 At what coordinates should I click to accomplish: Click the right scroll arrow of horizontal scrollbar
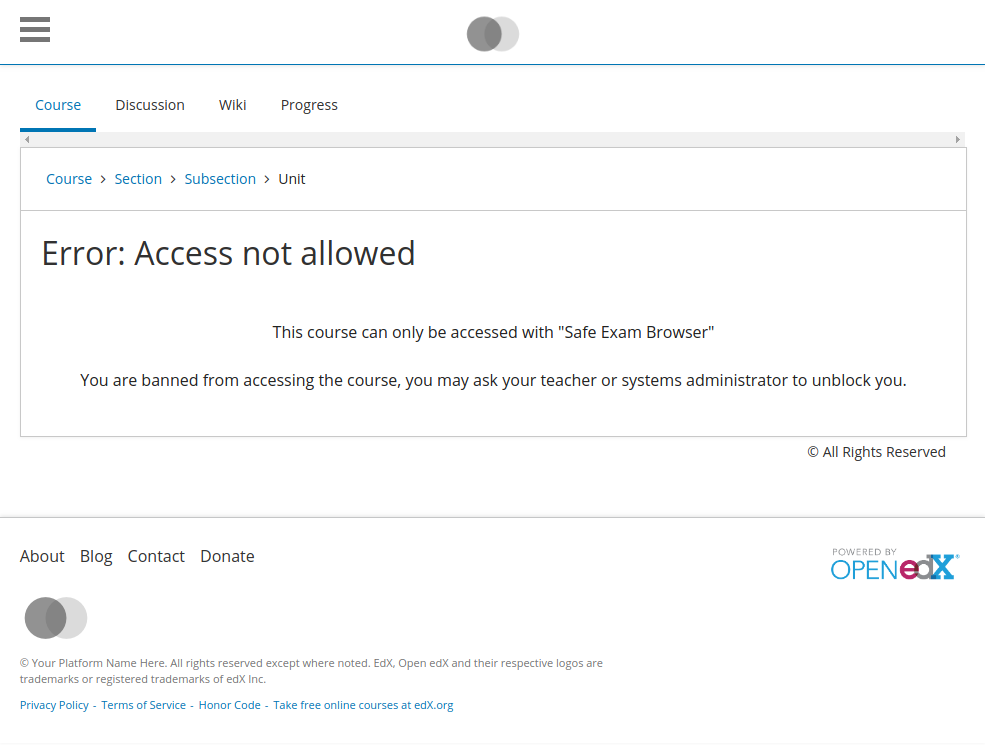point(958,140)
